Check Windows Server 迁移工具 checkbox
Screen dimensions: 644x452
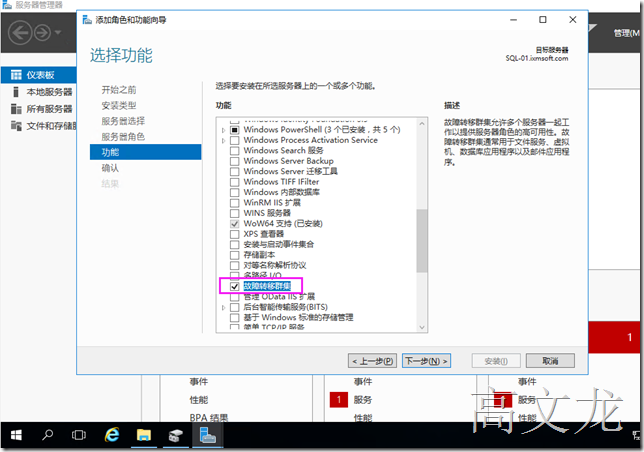pyautogui.click(x=235, y=172)
